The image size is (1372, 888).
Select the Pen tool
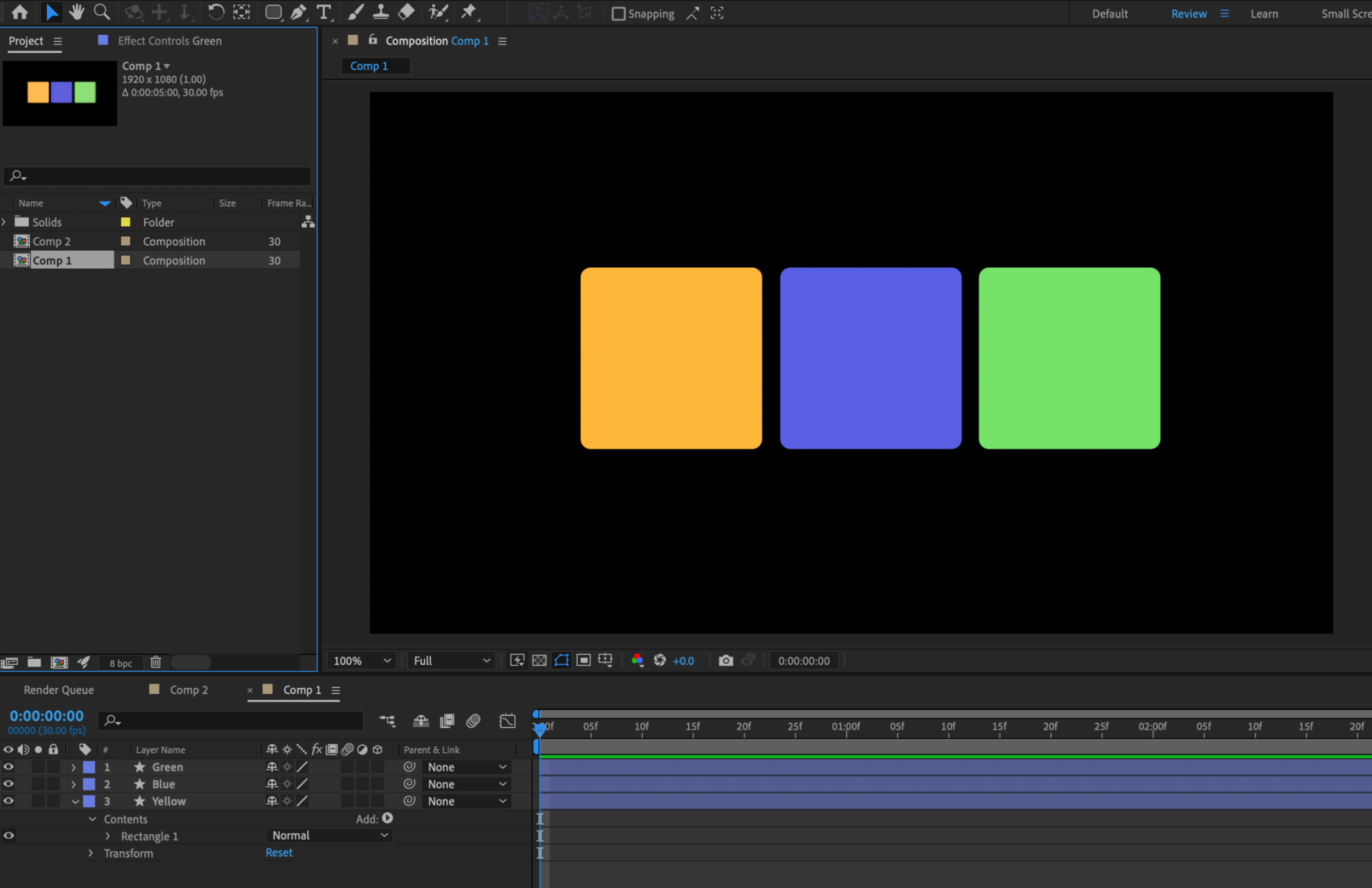pyautogui.click(x=298, y=12)
